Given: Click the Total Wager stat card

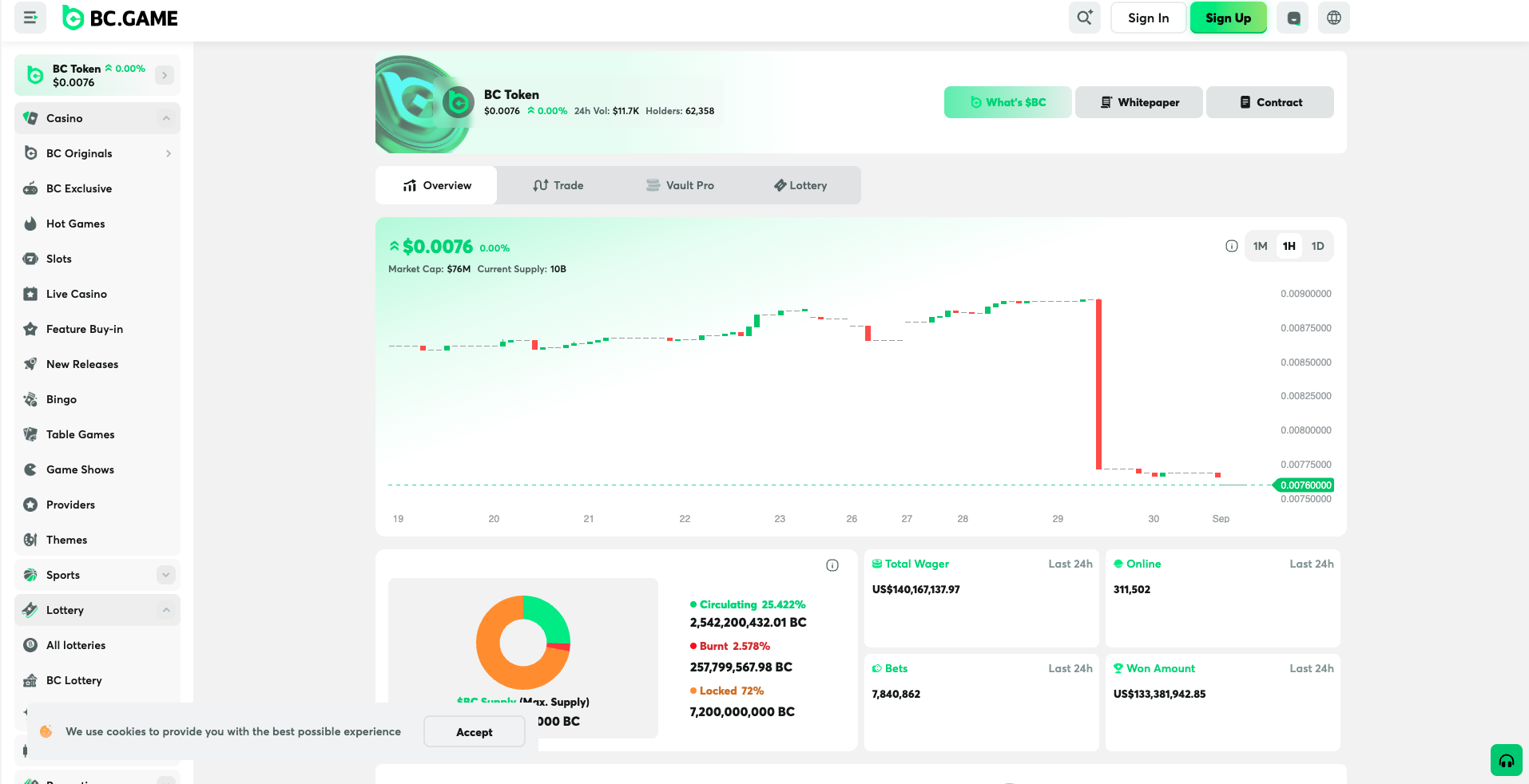Looking at the screenshot, I should pyautogui.click(x=982, y=599).
